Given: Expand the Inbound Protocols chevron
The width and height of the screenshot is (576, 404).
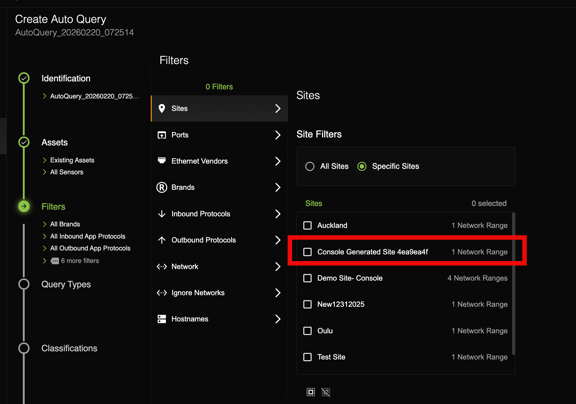Looking at the screenshot, I should [x=278, y=214].
